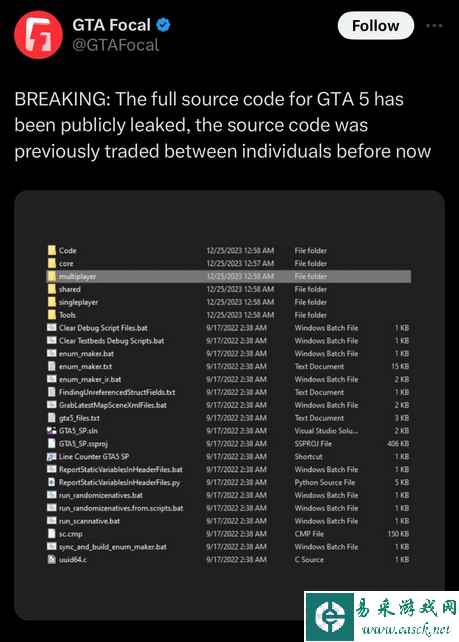The width and height of the screenshot is (459, 642).
Task: Open the GTA Focal profile avatar
Action: click(x=38, y=35)
